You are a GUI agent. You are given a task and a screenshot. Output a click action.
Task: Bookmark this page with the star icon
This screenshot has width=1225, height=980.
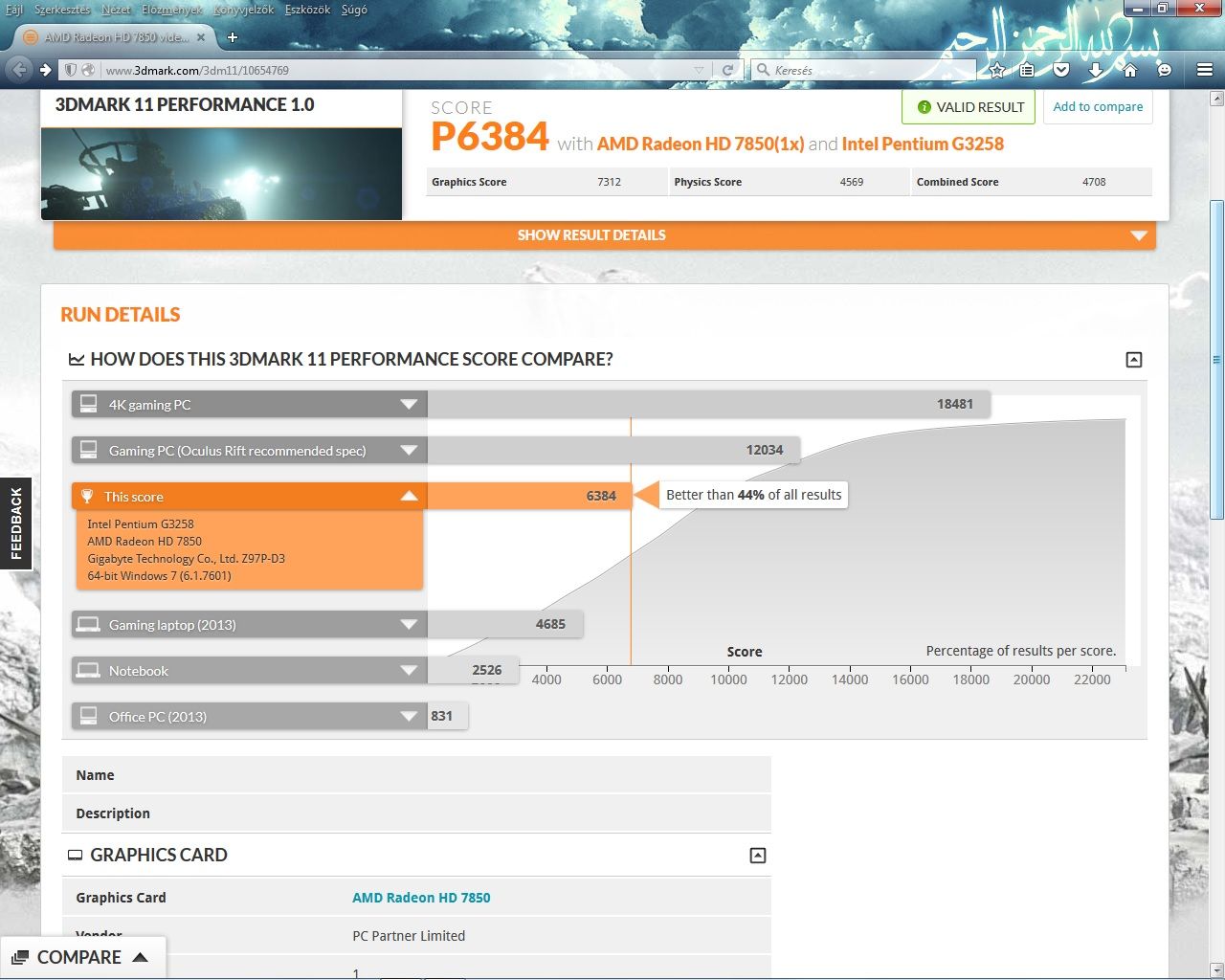point(997,70)
